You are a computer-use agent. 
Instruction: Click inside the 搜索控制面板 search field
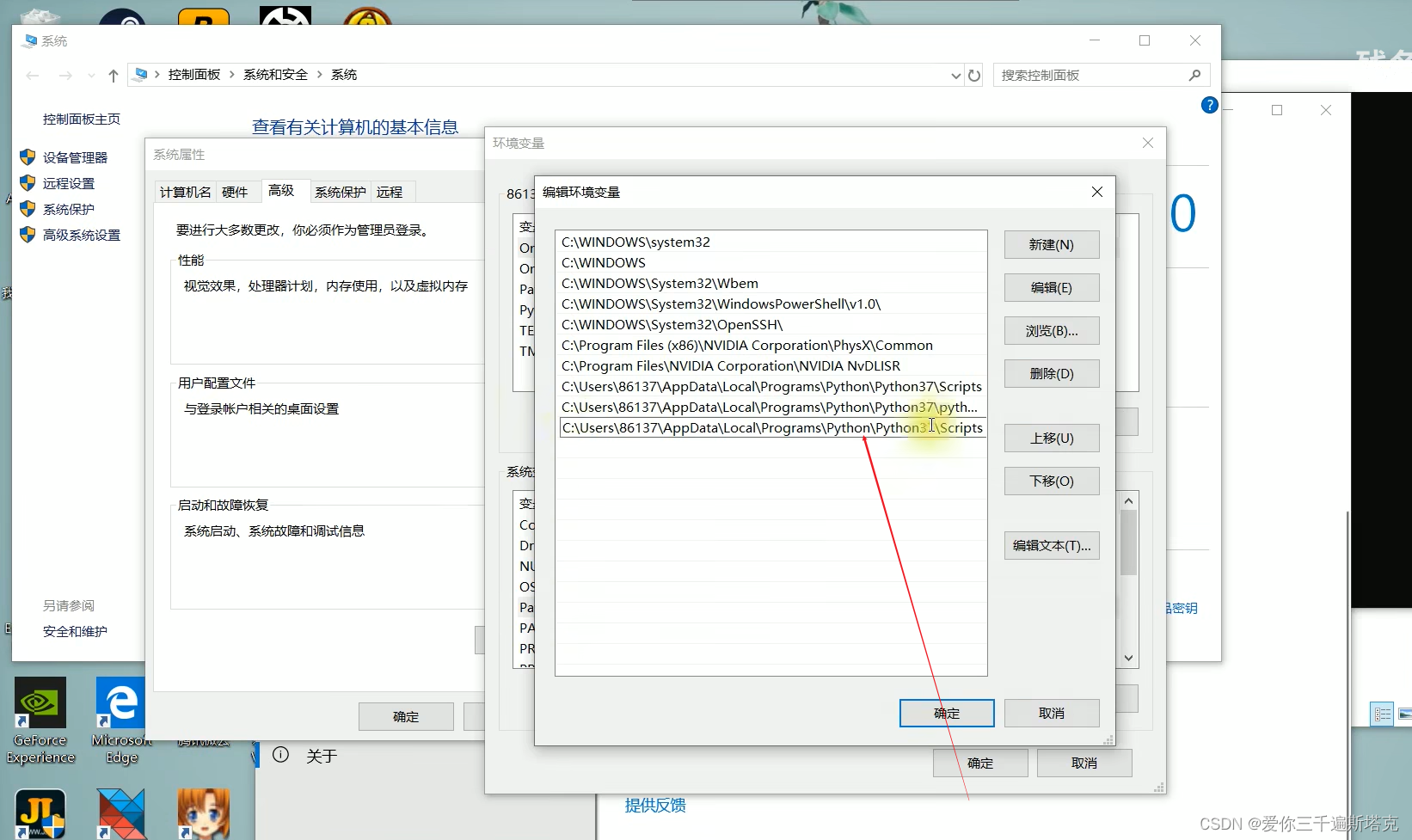(1092, 75)
